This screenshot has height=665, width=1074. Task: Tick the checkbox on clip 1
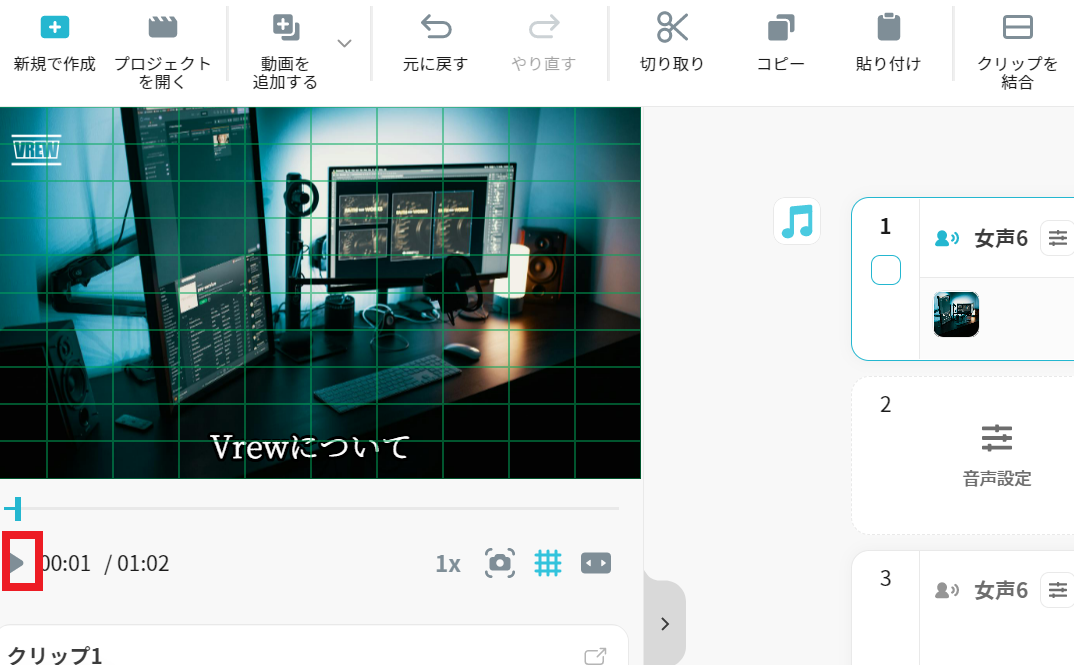coord(886,270)
